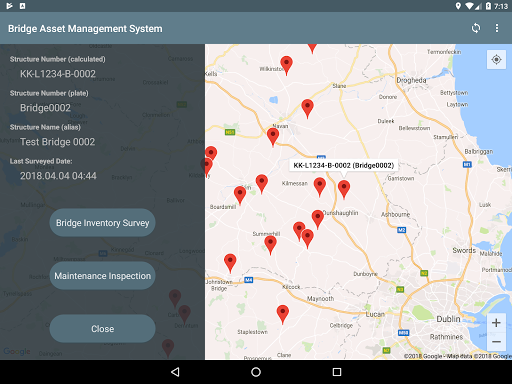Zoom out with the minus button
This screenshot has height=384, width=512.
click(x=496, y=342)
